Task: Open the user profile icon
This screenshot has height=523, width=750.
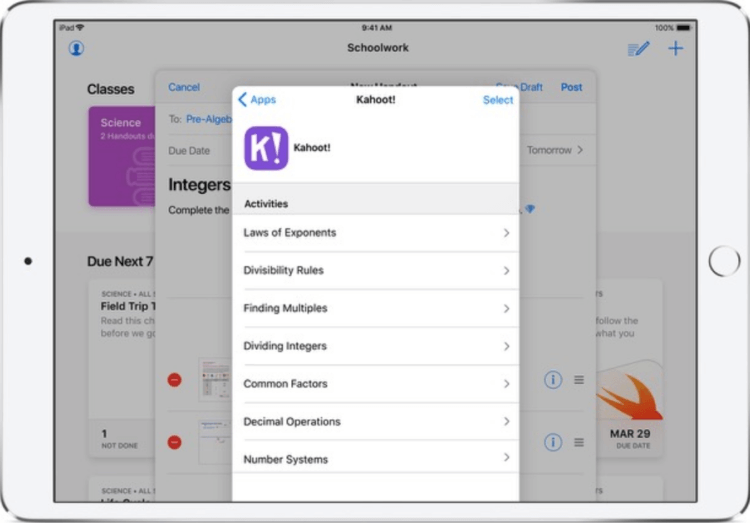Action: 76,48
